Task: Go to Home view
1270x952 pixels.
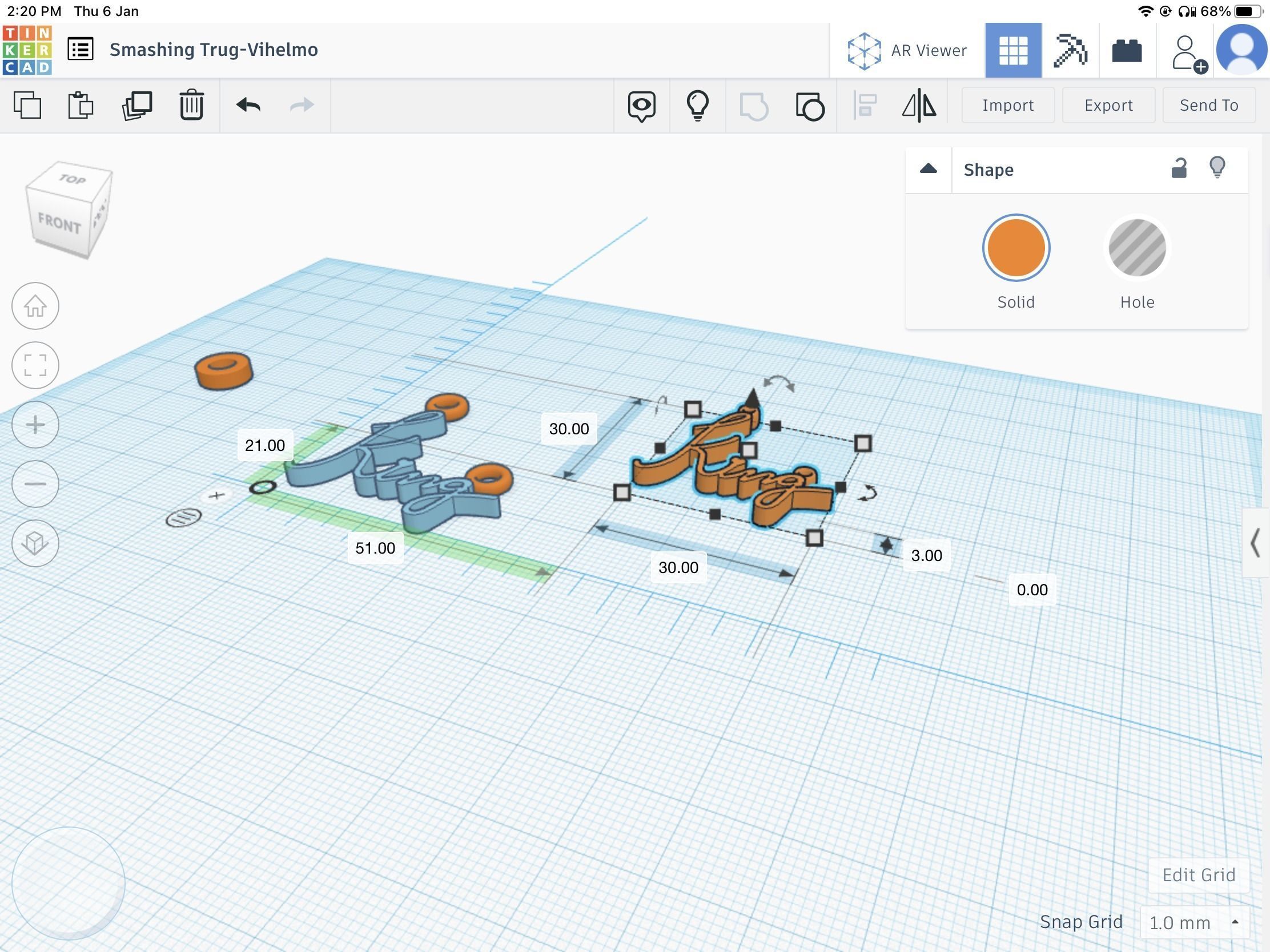Action: point(35,306)
